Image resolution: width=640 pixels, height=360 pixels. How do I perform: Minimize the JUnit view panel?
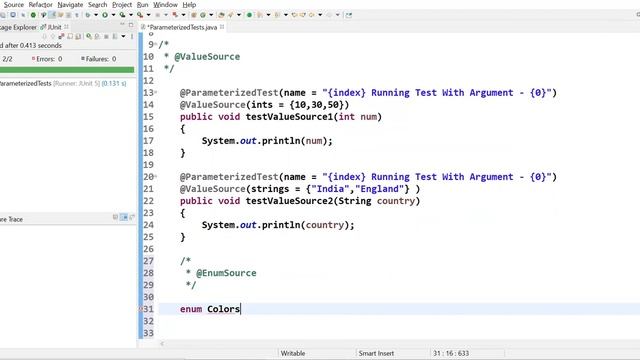pyautogui.click(x=122, y=24)
